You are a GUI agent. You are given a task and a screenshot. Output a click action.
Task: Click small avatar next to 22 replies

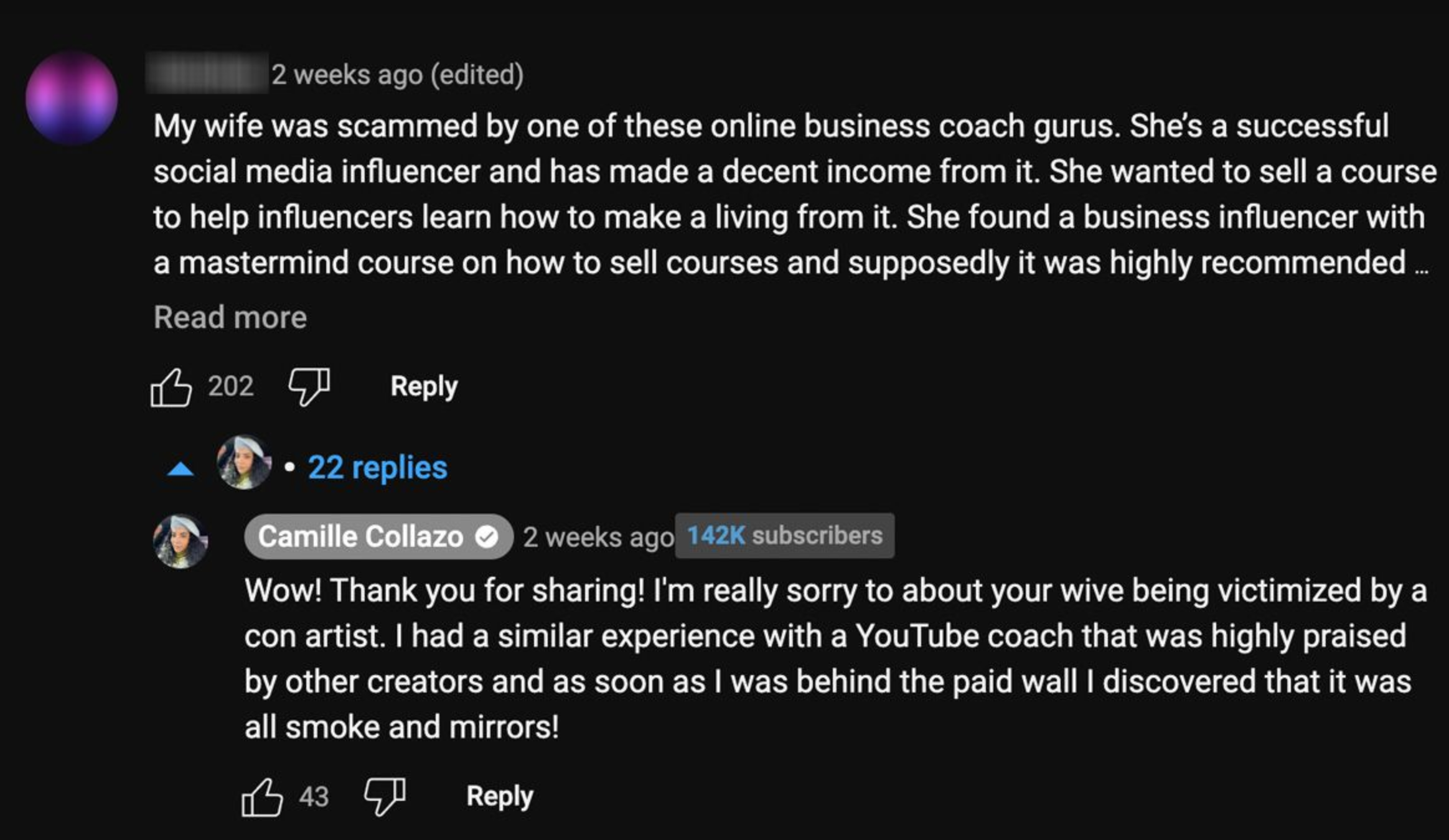pyautogui.click(x=244, y=462)
